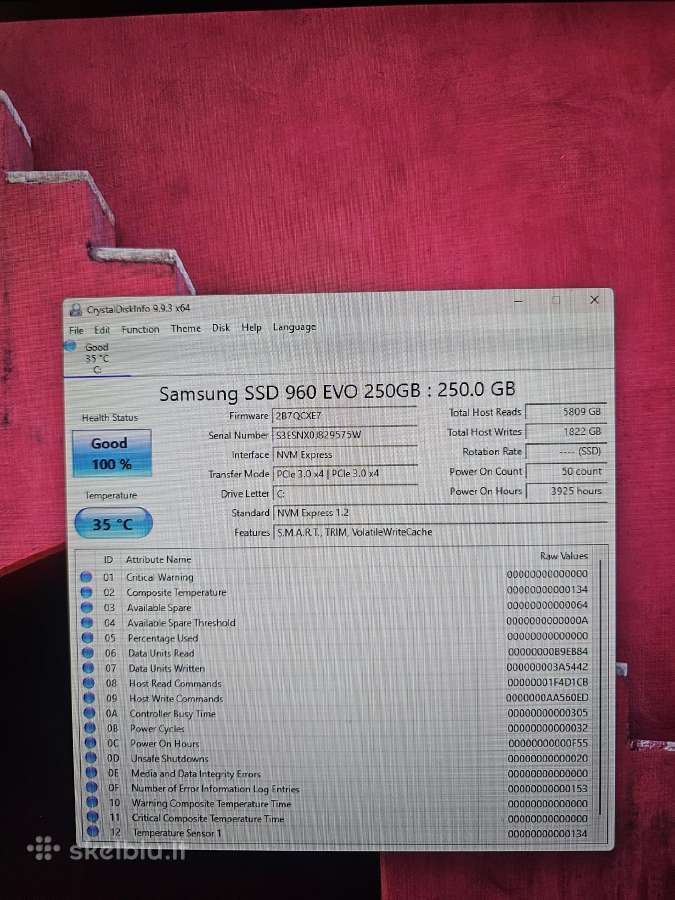Click raw value 00000000B9EB84
Image resolution: width=675 pixels, height=900 pixels.
pos(548,652)
